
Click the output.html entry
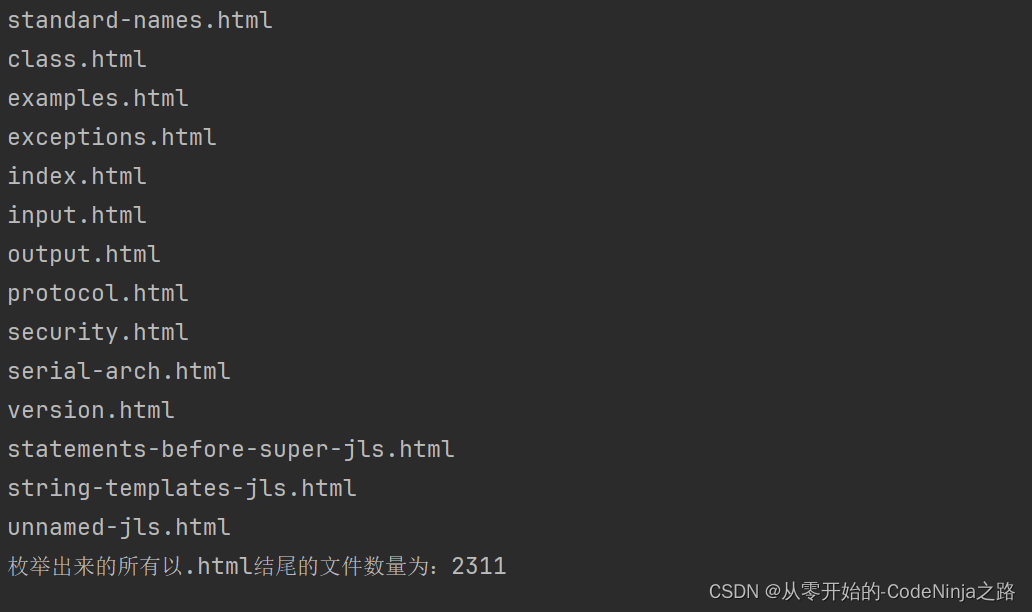(x=84, y=255)
